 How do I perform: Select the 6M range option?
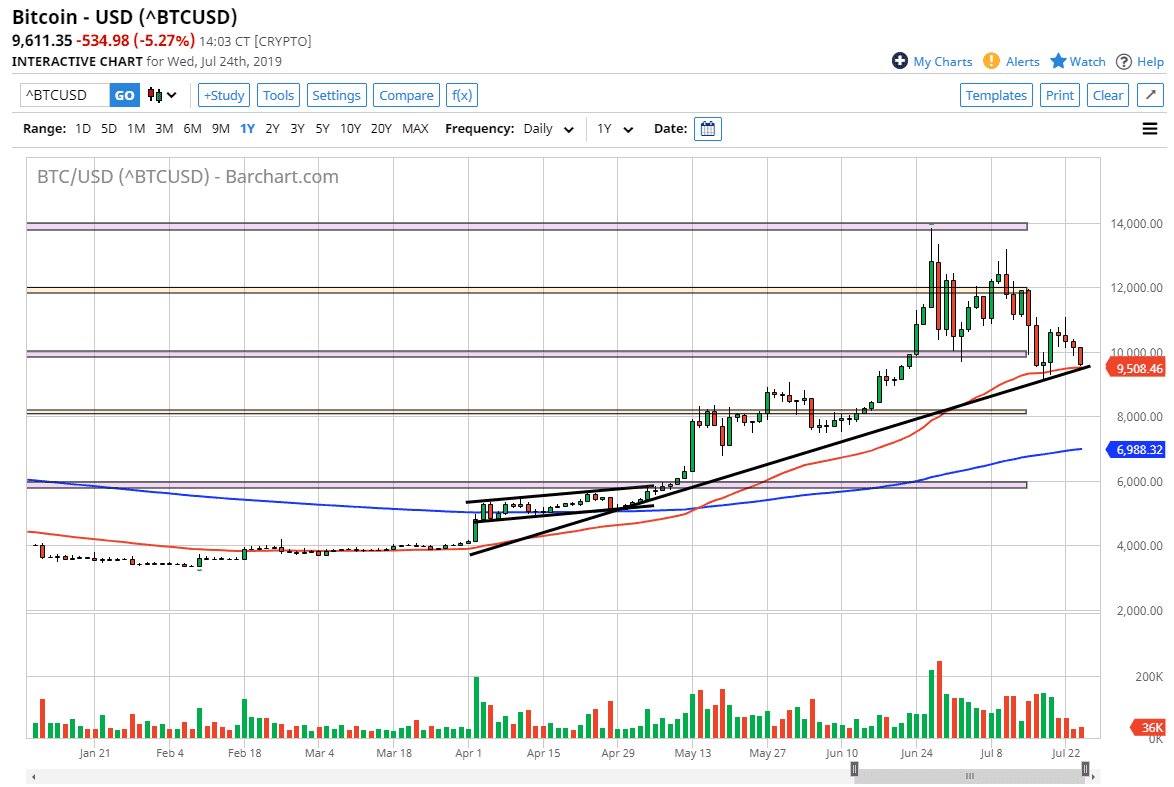coord(192,129)
